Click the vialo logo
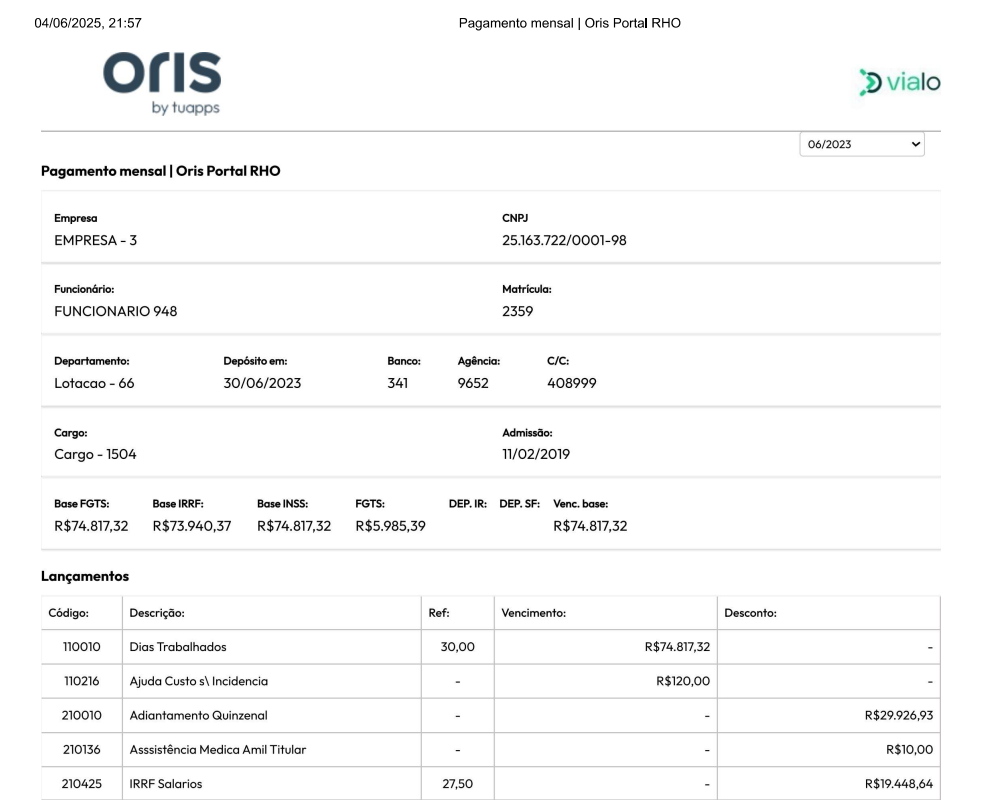982x800 pixels. click(x=899, y=82)
